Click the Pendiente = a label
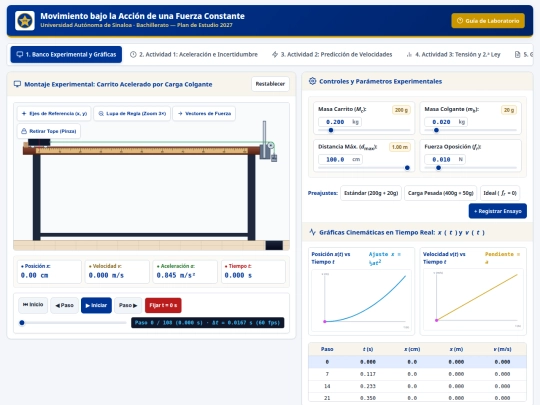The height and width of the screenshot is (405, 540). coord(502,258)
